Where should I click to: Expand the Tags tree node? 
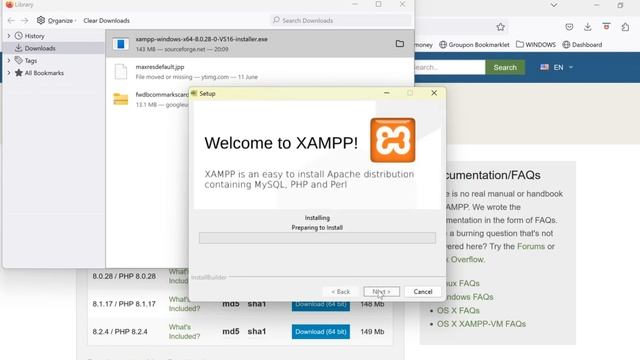[9, 60]
